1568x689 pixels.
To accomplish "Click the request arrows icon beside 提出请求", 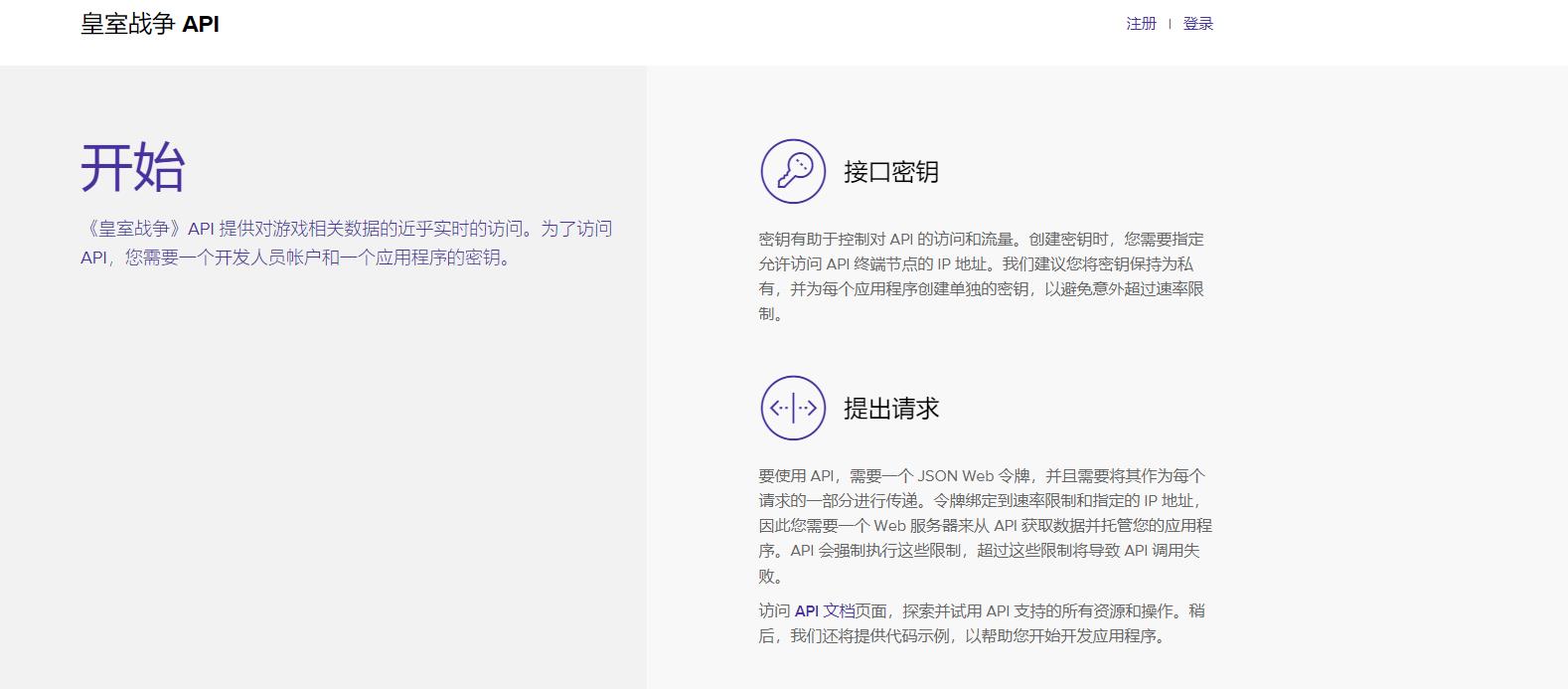I will [x=793, y=408].
